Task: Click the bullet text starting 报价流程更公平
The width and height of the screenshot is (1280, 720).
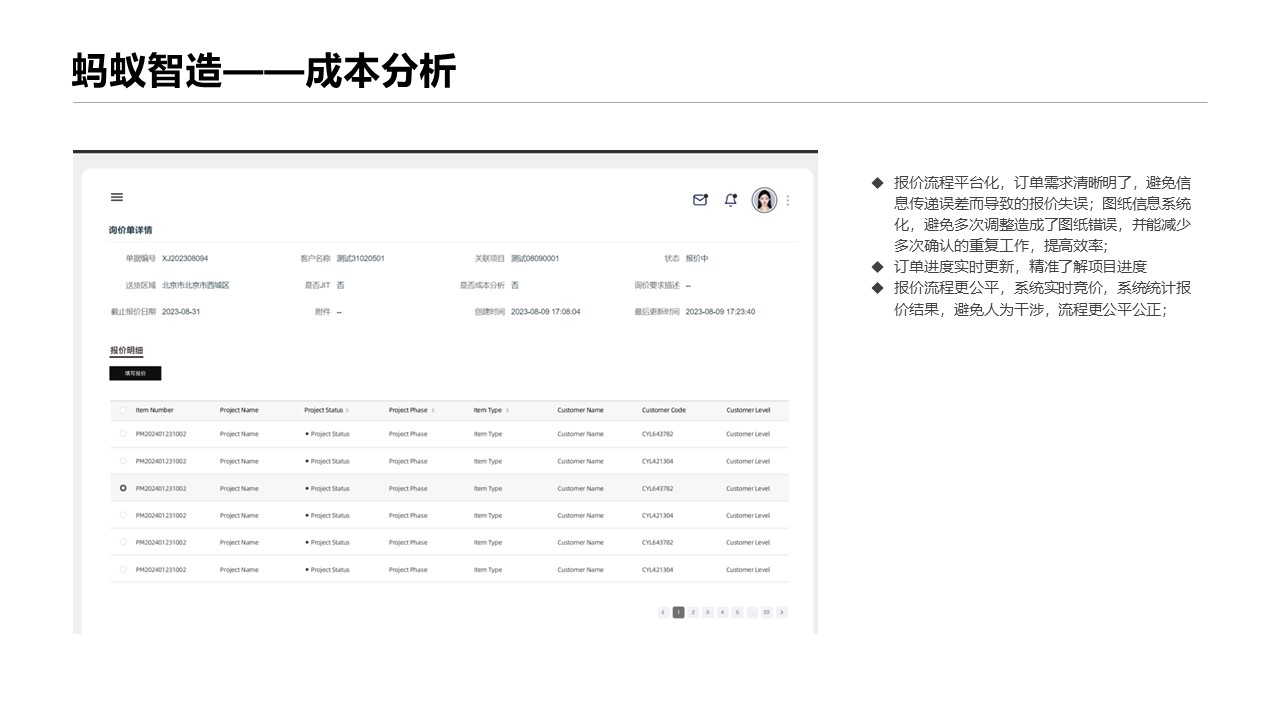Action: coord(1042,299)
